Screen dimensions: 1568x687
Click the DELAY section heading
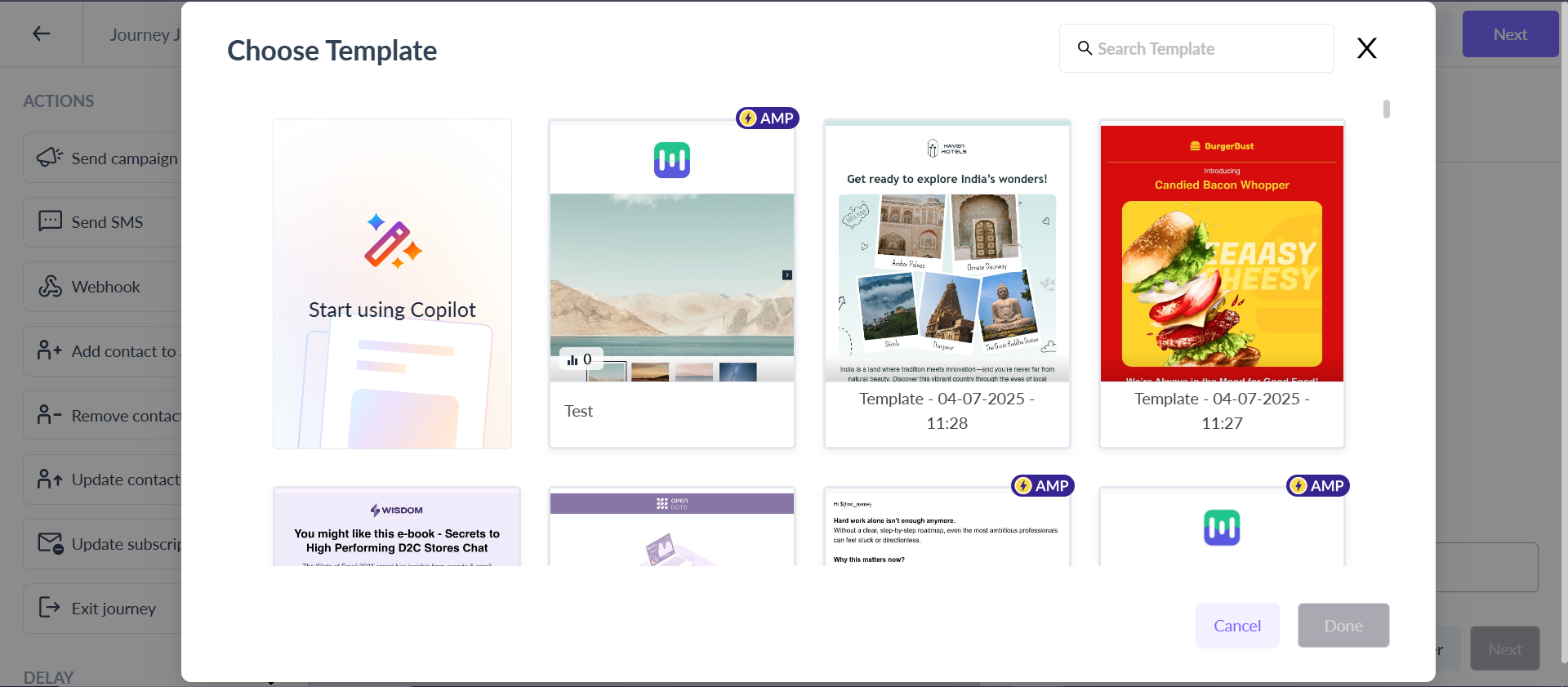click(x=48, y=677)
